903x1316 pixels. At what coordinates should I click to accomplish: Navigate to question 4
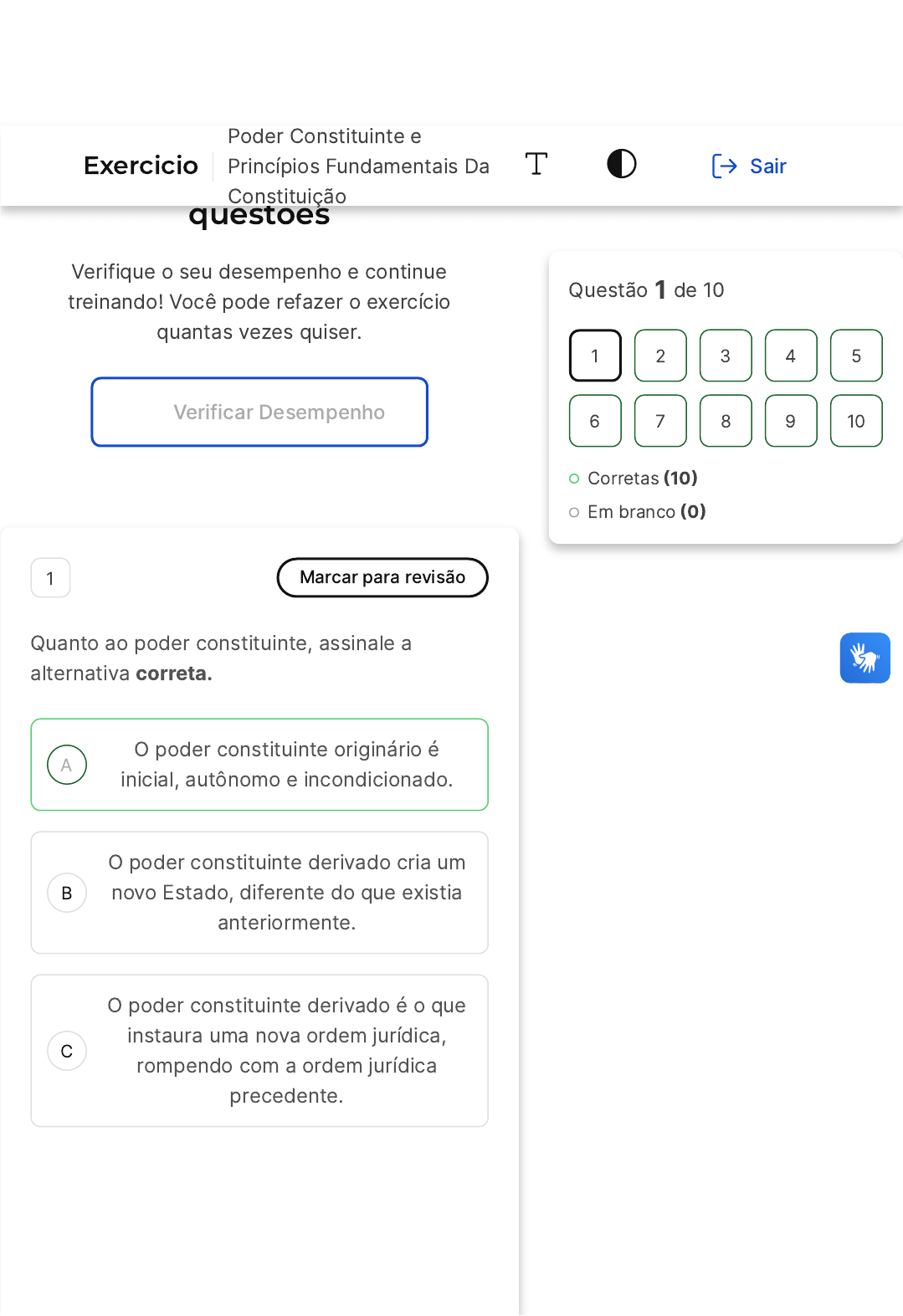tap(791, 356)
